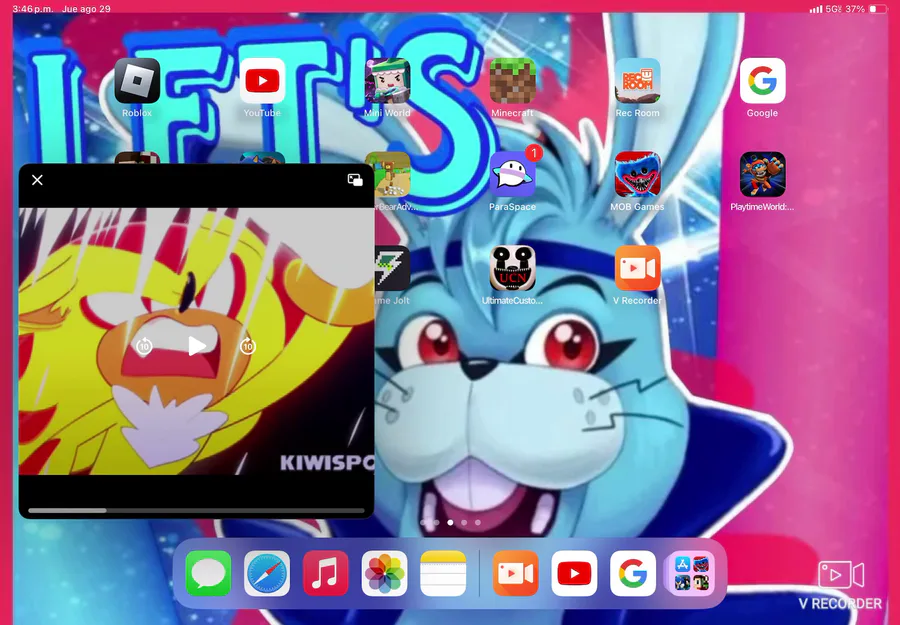Open Google in dock's recent apps
This screenshot has height=625, width=900.
point(633,573)
